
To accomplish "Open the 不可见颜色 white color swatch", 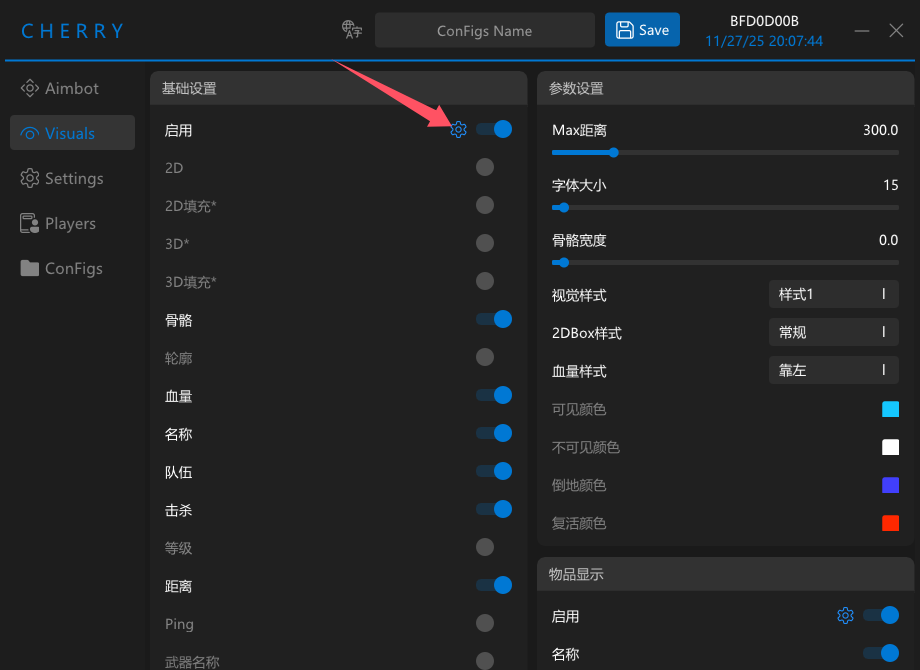I will tap(890, 447).
